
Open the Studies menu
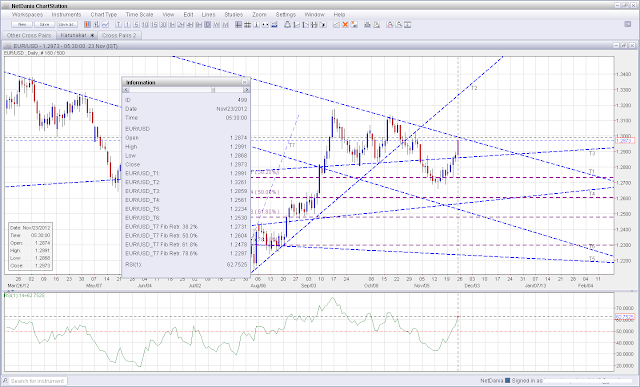click(233, 14)
